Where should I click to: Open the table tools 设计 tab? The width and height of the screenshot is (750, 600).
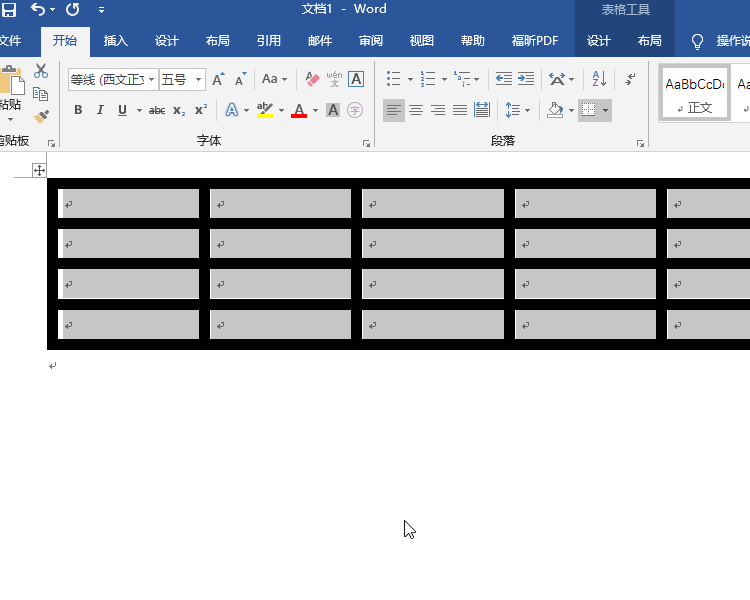click(598, 41)
